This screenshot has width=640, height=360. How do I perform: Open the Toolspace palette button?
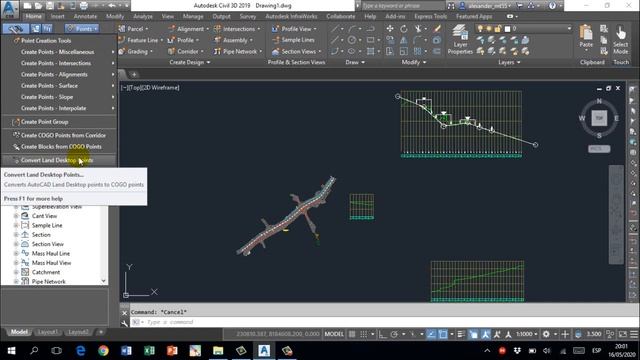point(16,29)
